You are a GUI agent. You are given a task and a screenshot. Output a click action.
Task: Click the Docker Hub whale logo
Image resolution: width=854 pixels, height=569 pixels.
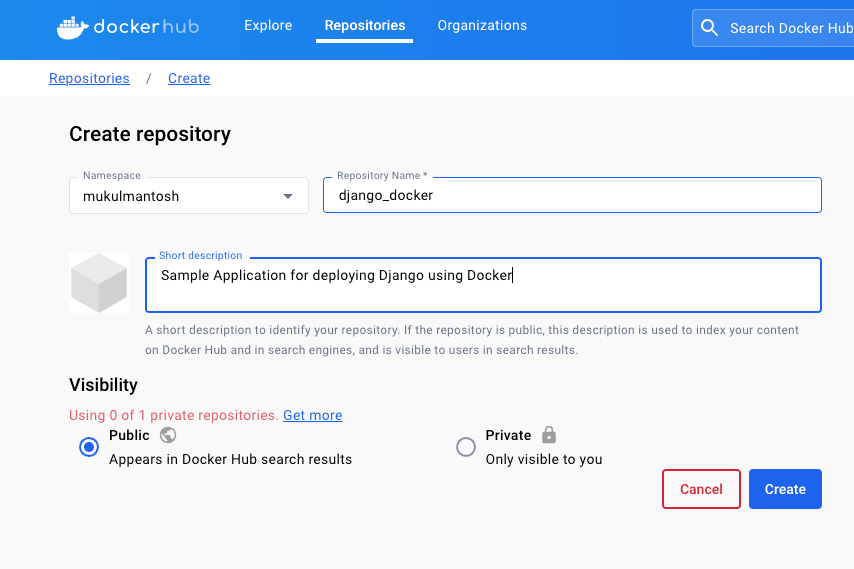coord(72,27)
